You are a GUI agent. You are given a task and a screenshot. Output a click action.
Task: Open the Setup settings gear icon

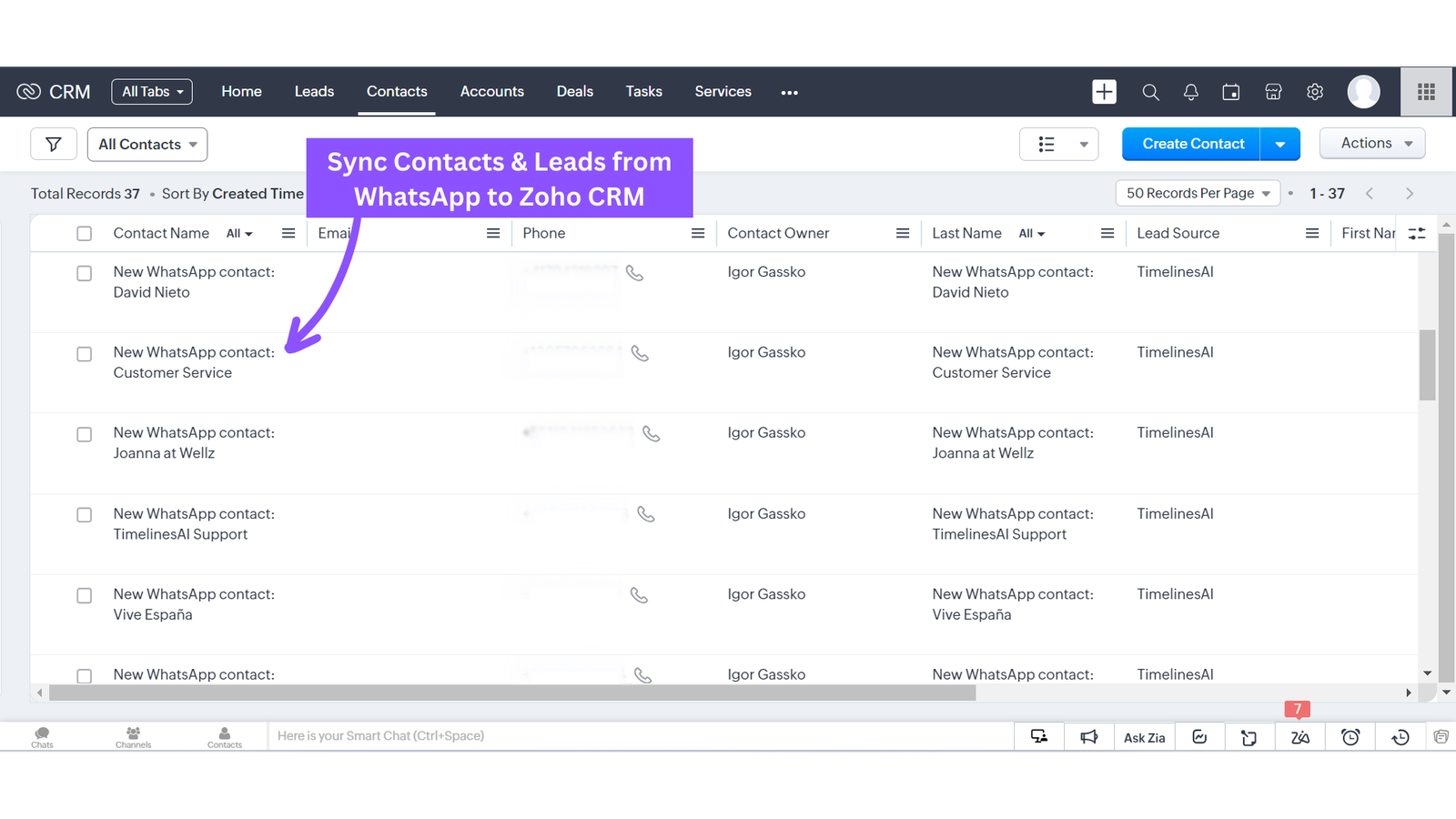pos(1314,92)
